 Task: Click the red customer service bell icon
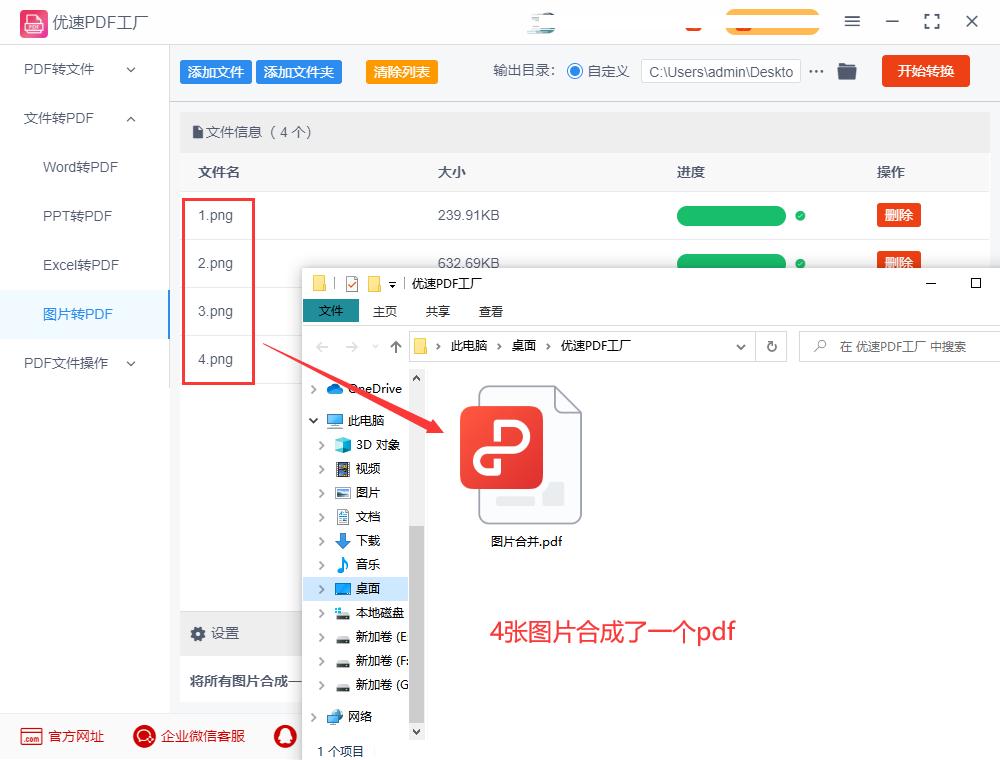tap(284, 736)
